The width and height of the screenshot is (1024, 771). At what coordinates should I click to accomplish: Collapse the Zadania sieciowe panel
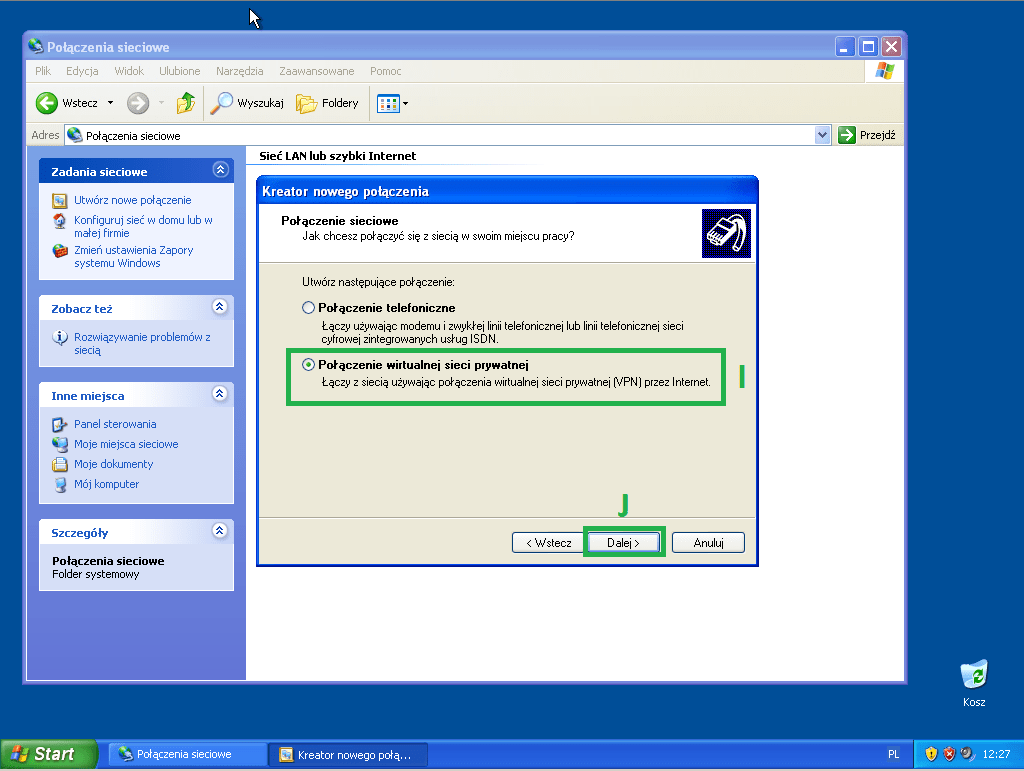click(x=221, y=170)
